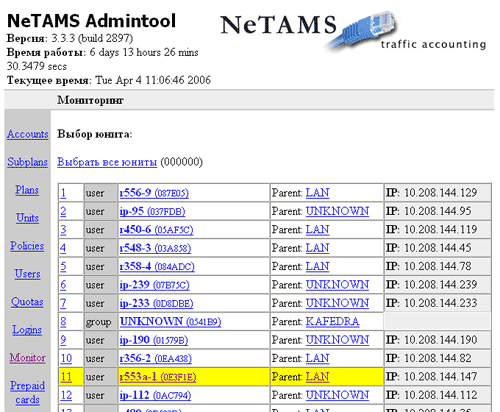Navigate to Units page

coord(27,218)
